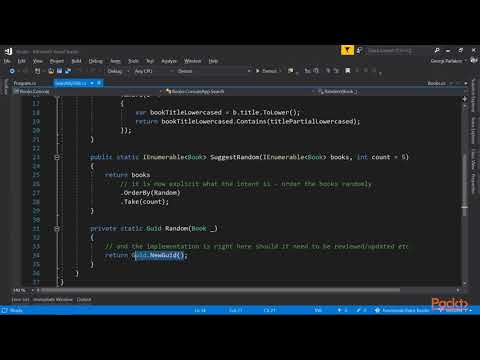Open the Start button's dropdown arrow
480x360 pixels.
(x=280, y=71)
